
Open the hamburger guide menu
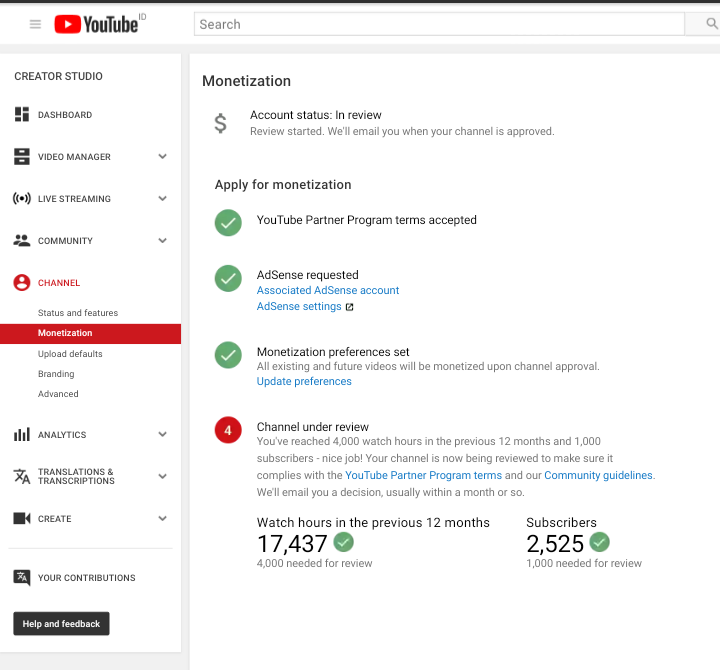[x=35, y=24]
